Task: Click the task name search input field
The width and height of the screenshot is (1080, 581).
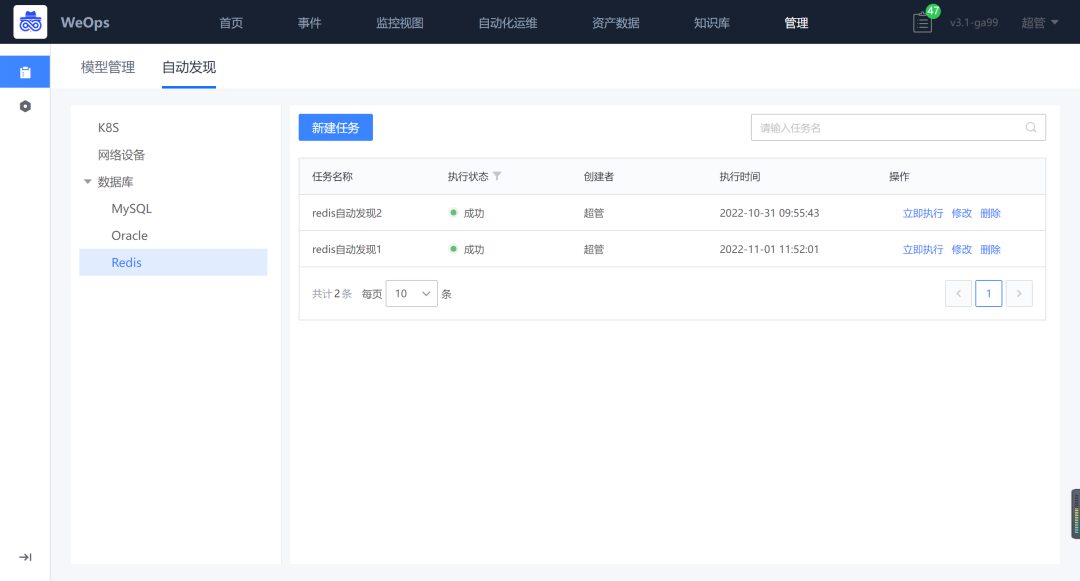Action: [x=880, y=127]
